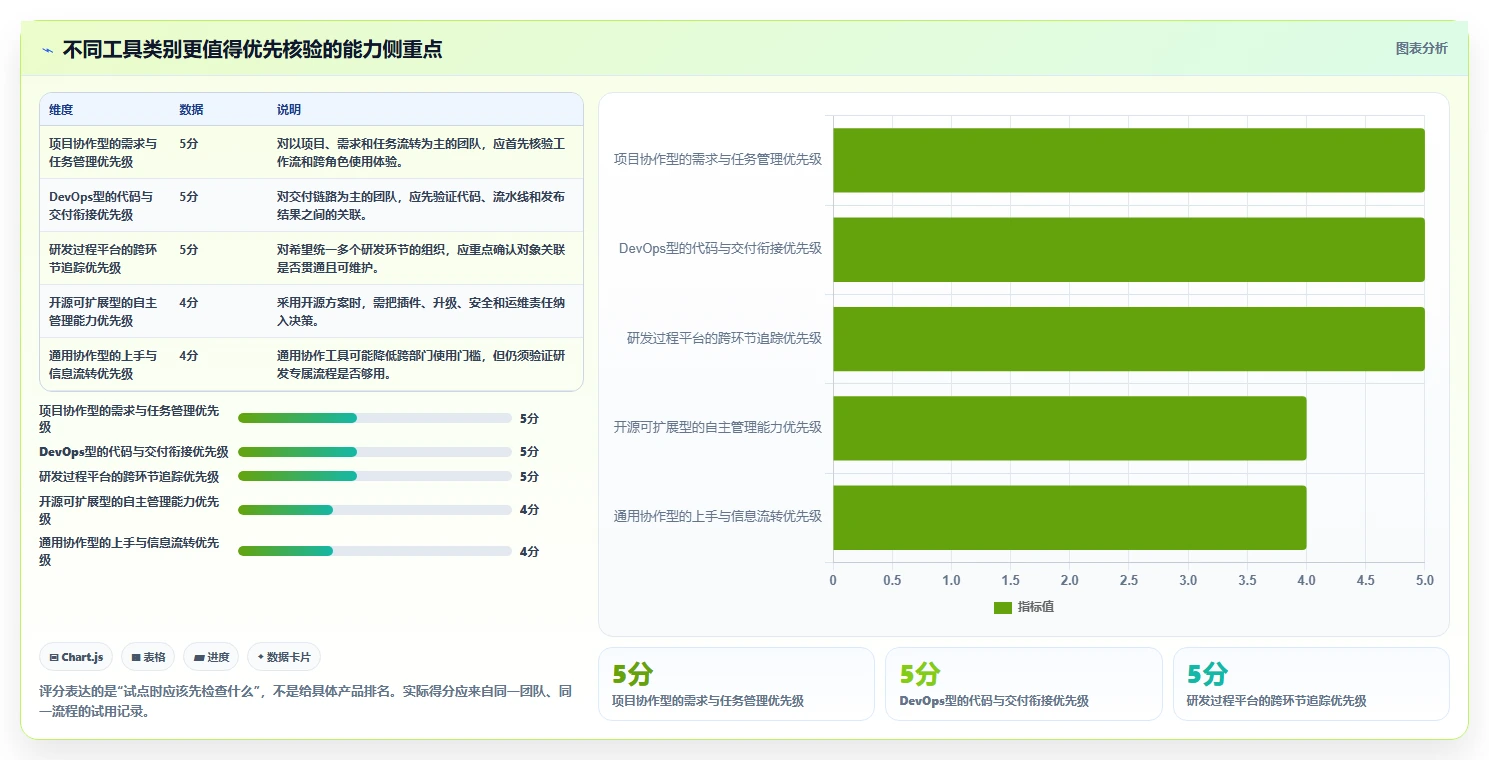The image size is (1489, 760).
Task: Click the 4分 score in the 通用协作型 table row
Action: [189, 356]
